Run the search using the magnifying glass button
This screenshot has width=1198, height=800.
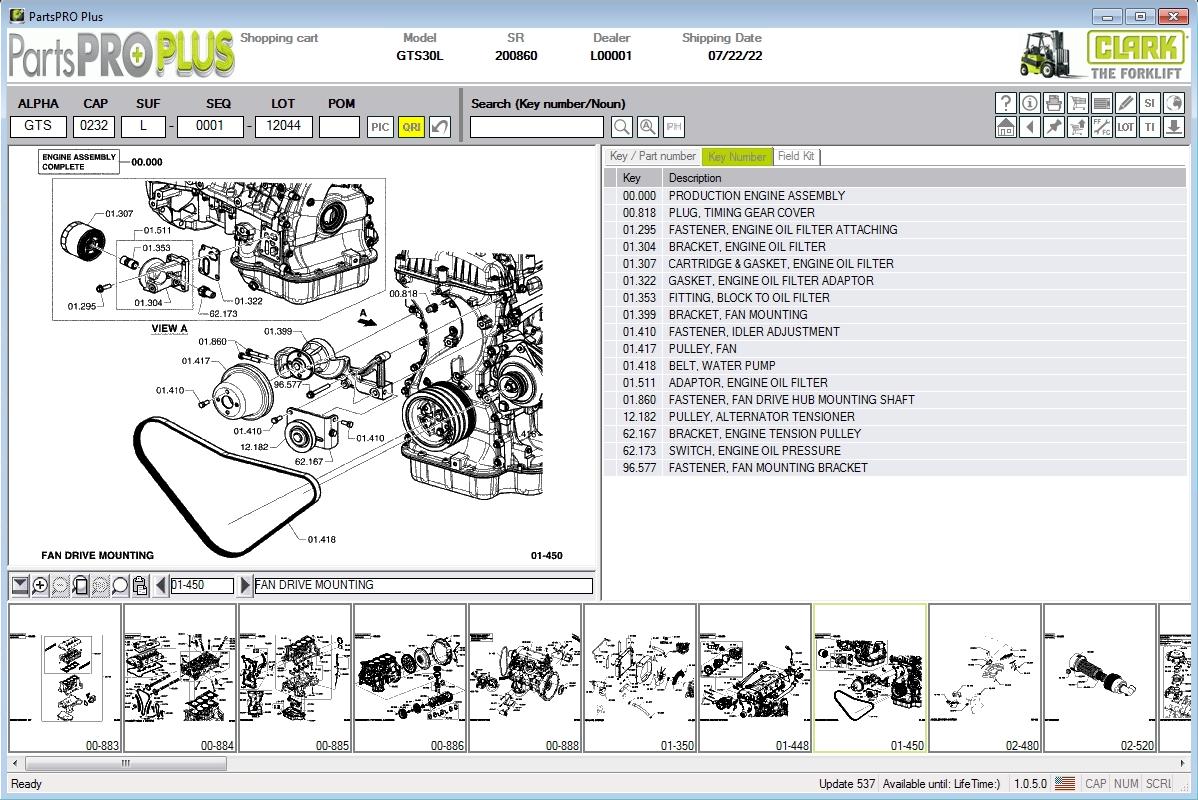click(620, 126)
